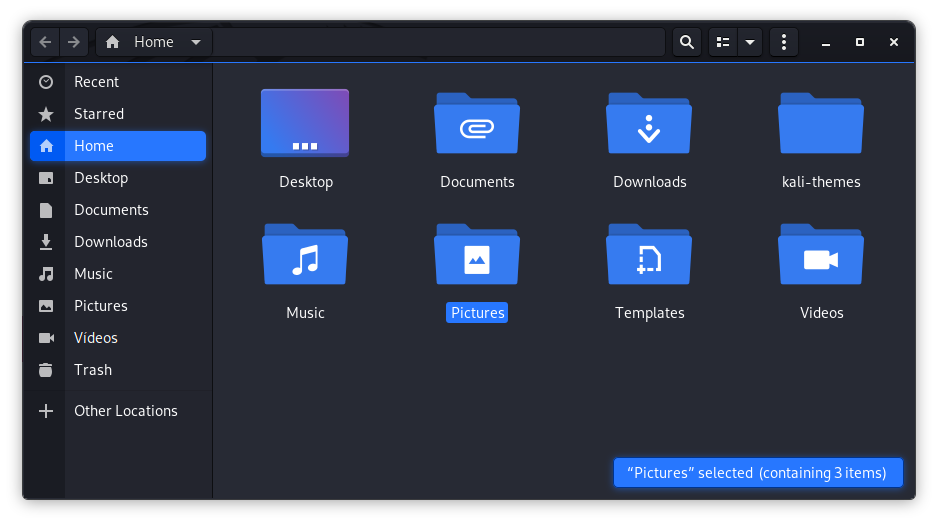The height and width of the screenshot is (524, 938).
Task: Click the "Videos" label in file grid
Action: 821,313
